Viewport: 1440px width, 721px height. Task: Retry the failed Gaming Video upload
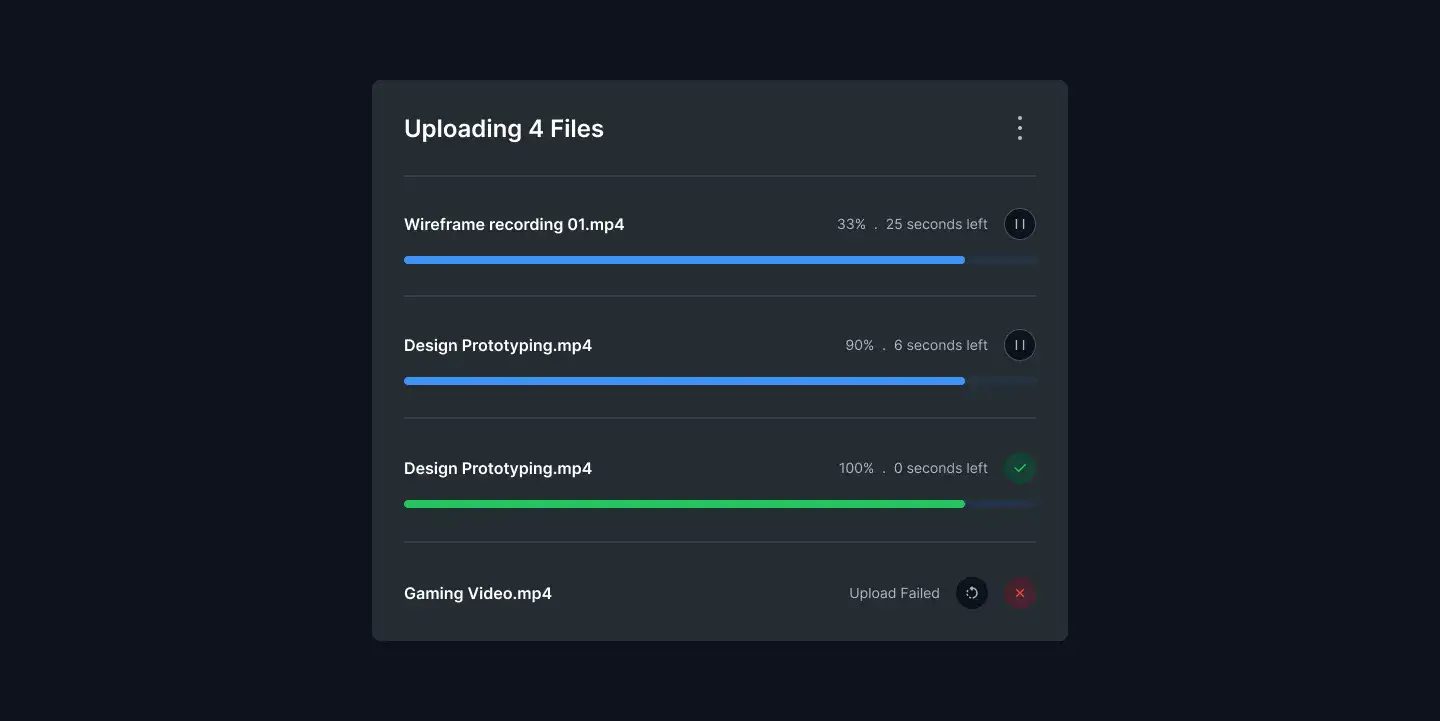coord(971,593)
